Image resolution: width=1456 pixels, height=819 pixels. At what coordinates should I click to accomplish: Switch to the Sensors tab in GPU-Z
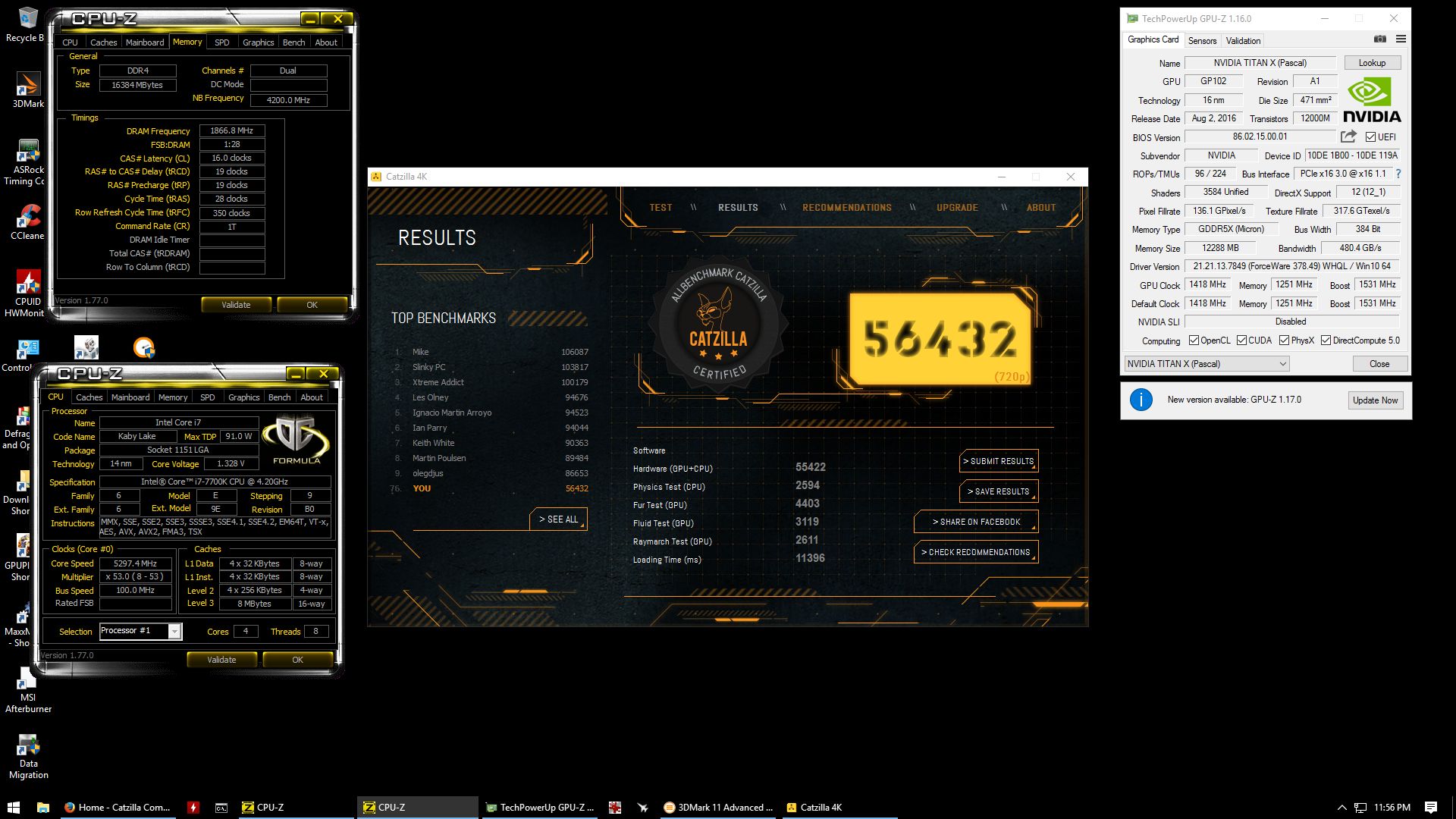1202,41
